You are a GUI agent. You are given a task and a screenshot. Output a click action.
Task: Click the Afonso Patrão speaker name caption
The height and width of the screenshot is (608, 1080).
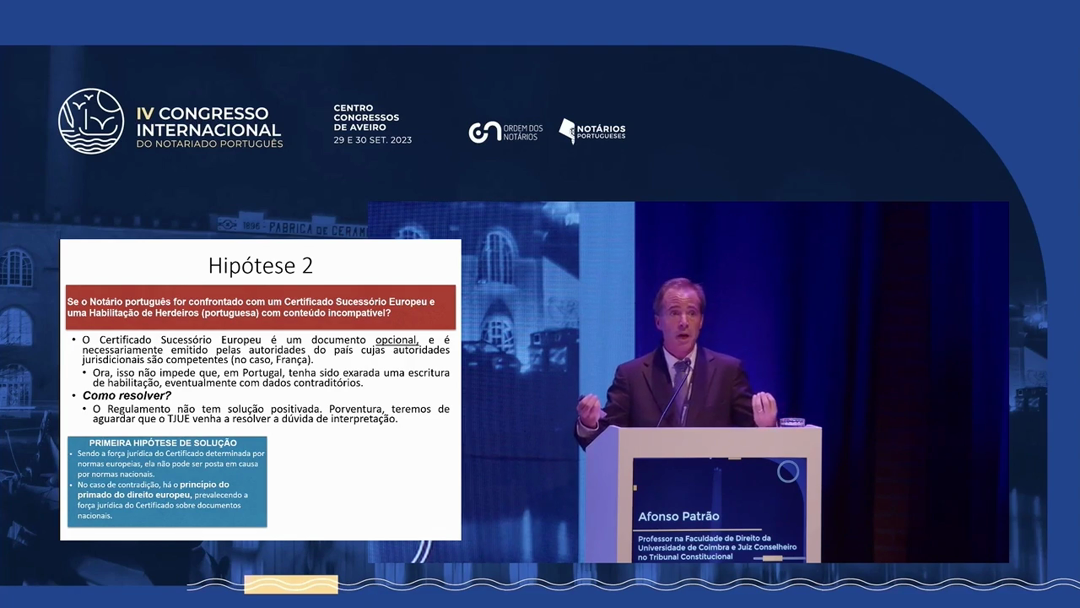coord(678,516)
